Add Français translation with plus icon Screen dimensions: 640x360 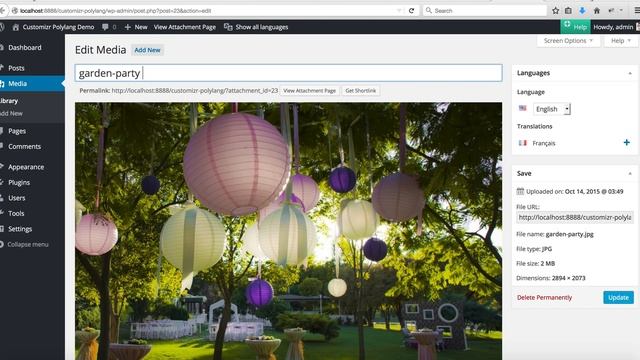627,142
